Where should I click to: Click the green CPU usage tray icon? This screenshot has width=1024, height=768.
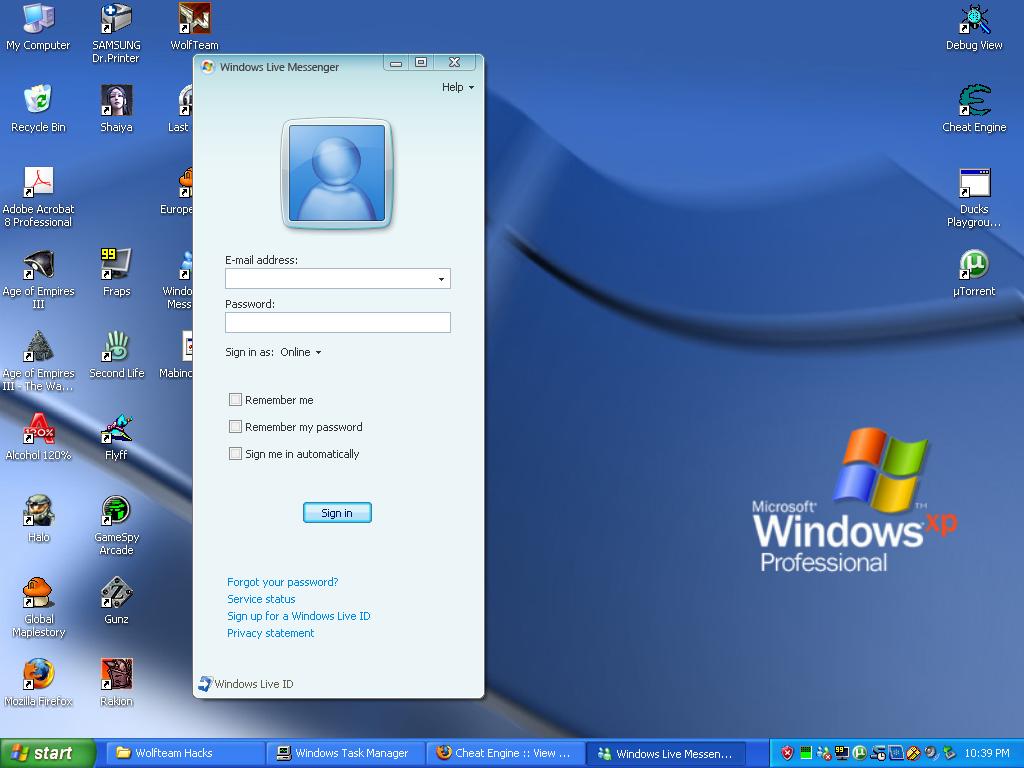click(x=806, y=753)
